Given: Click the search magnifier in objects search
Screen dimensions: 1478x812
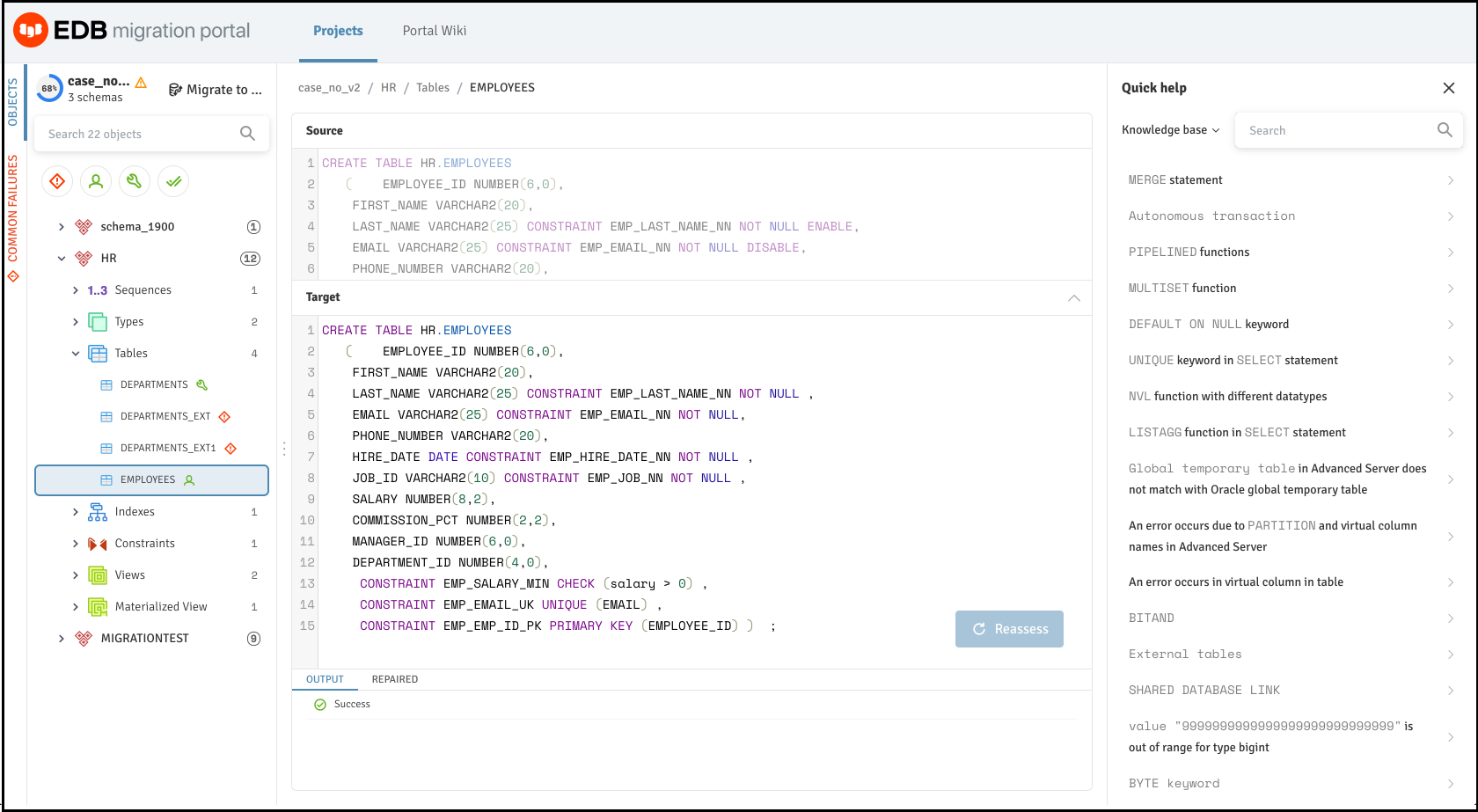Looking at the screenshot, I should point(247,134).
